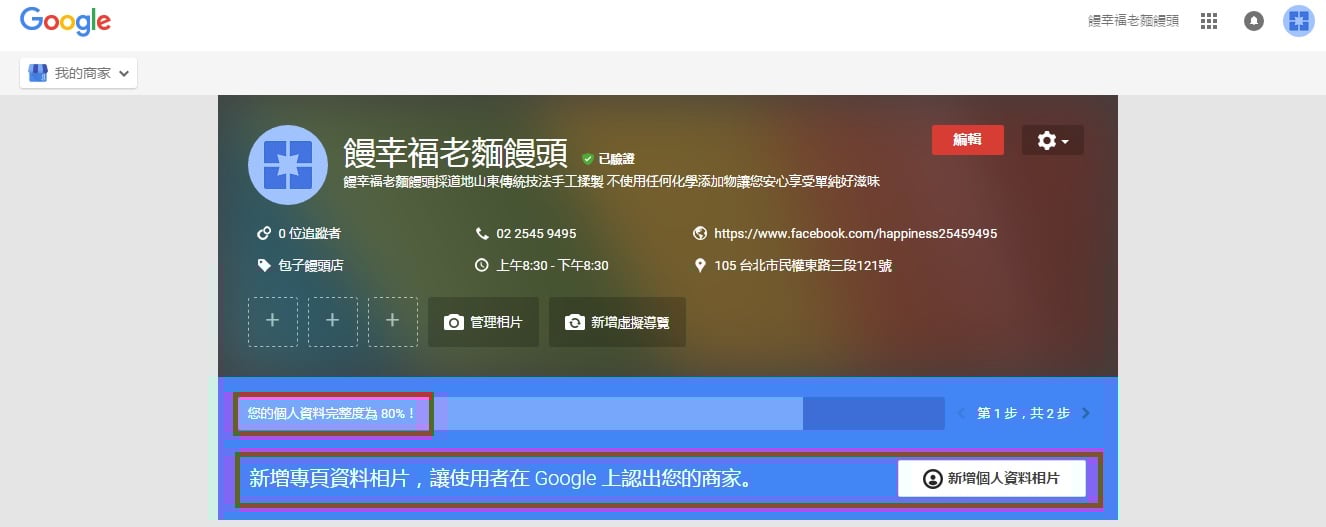Click the red 編輯 button
Image resolution: width=1326 pixels, height=527 pixels.
[x=967, y=140]
